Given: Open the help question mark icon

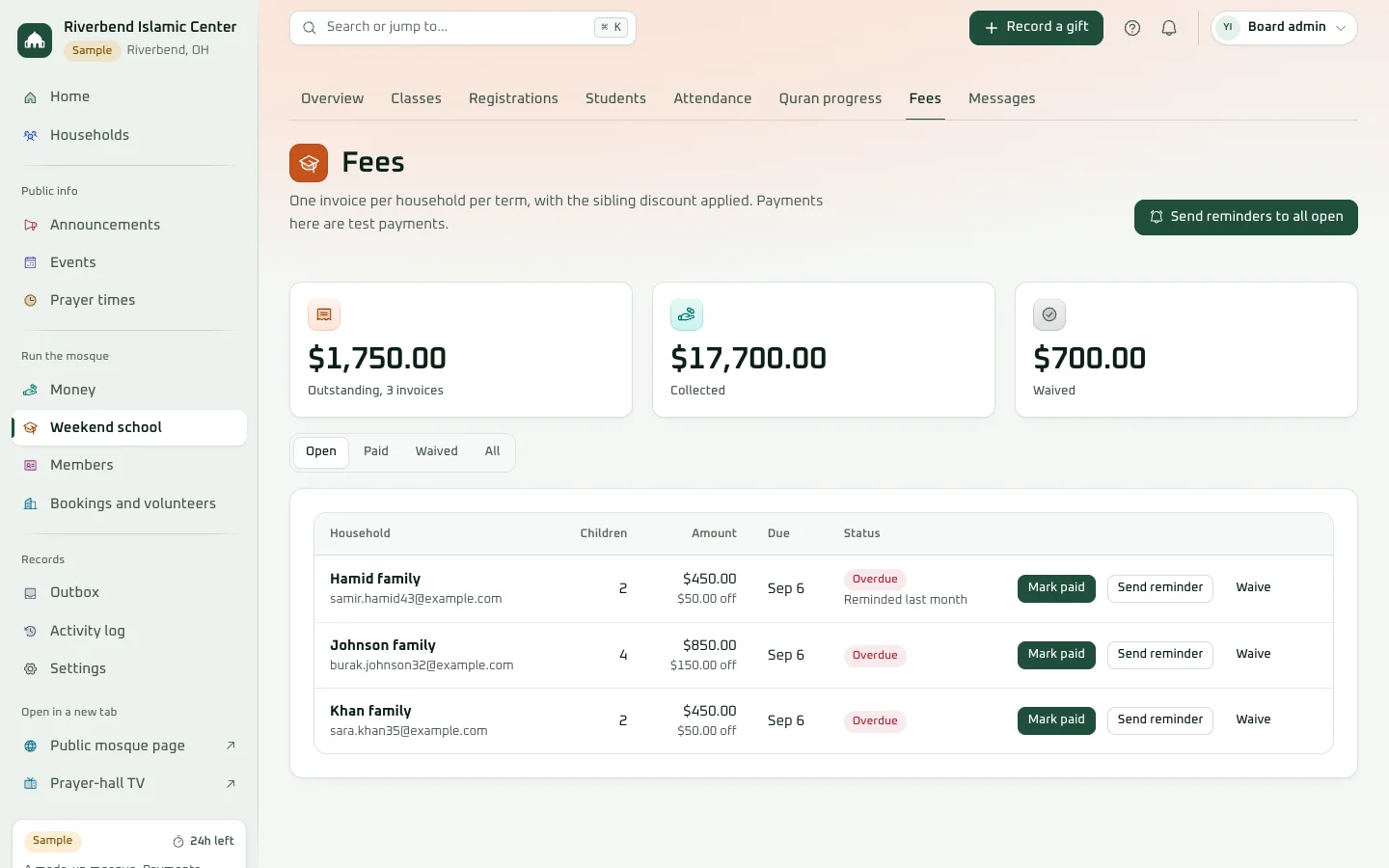Looking at the screenshot, I should (x=1132, y=28).
